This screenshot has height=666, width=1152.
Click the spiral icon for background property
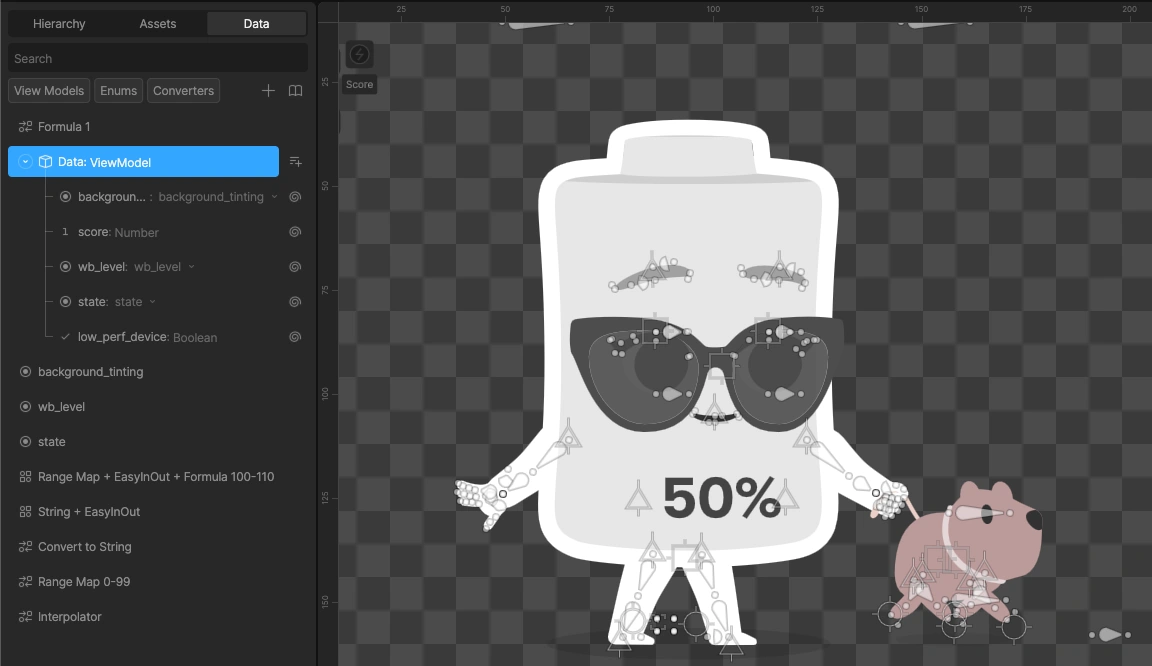click(295, 197)
